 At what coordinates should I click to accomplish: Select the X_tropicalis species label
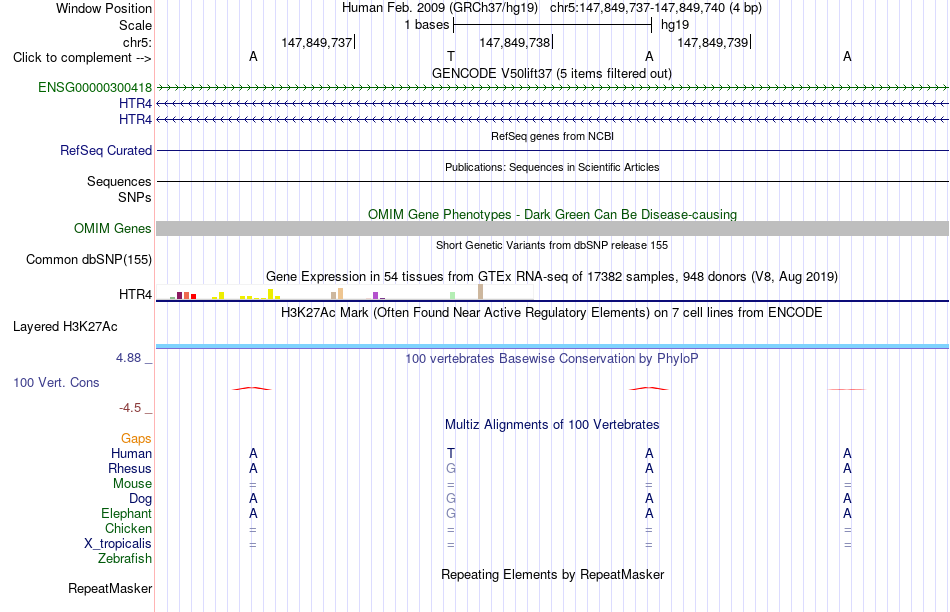[118, 544]
